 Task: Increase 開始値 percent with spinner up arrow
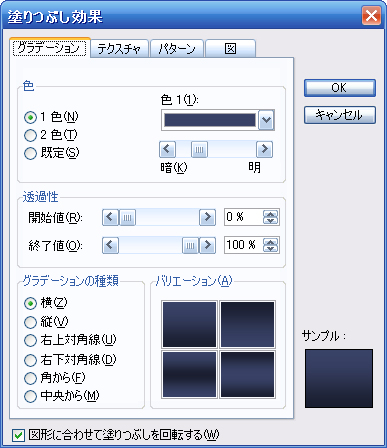270,214
